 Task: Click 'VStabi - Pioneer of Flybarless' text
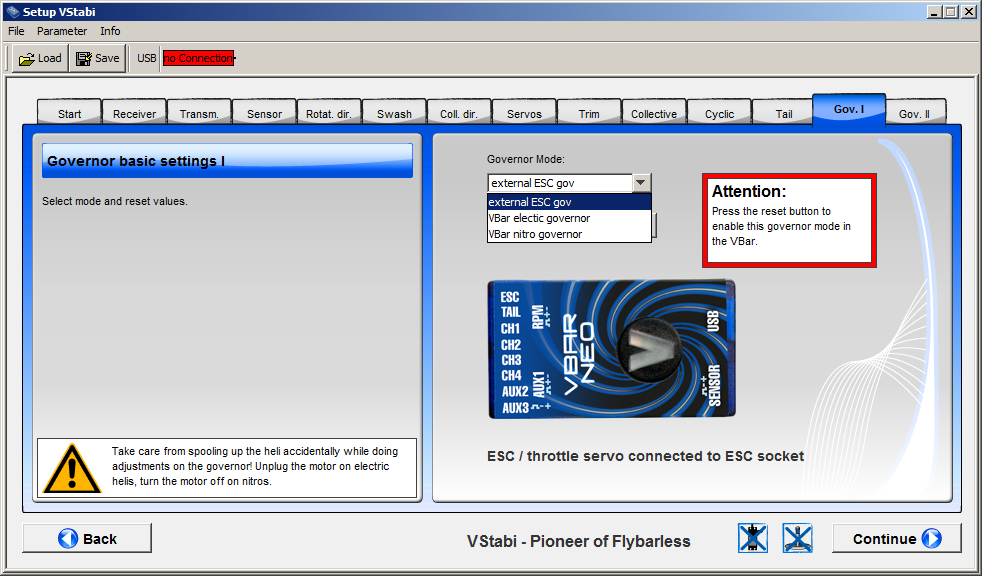pos(579,541)
